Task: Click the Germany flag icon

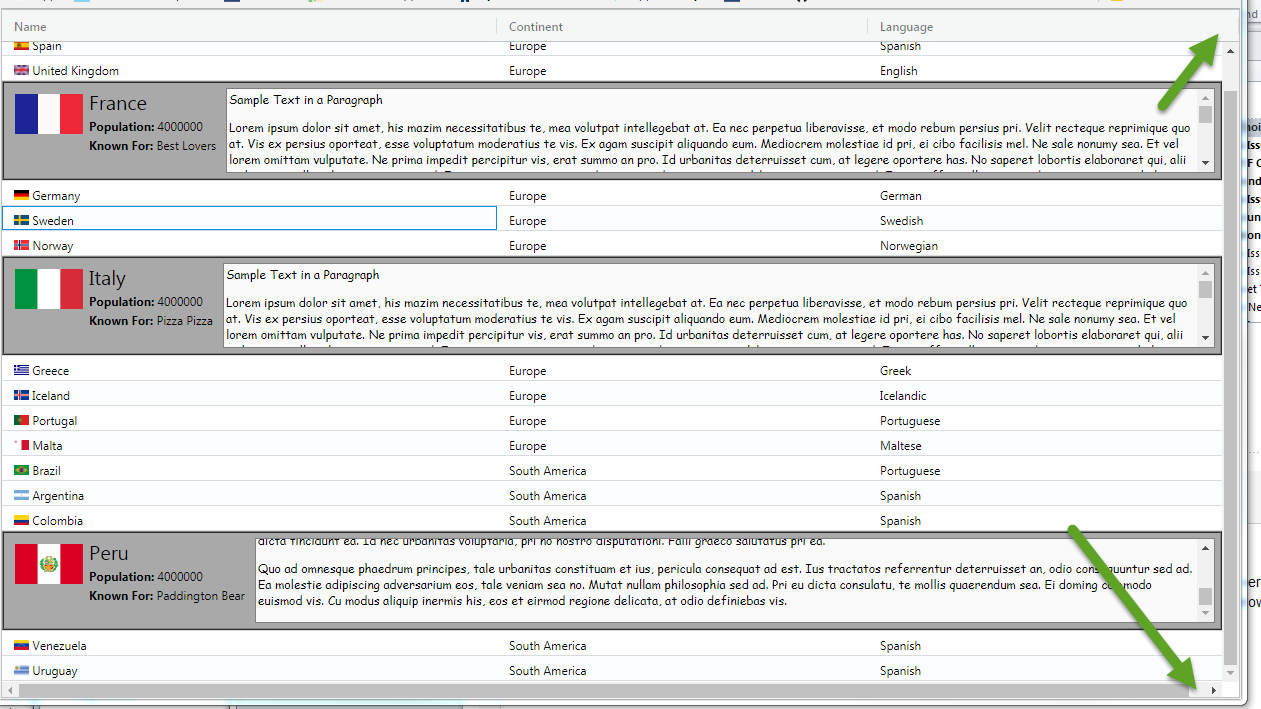Action: point(21,195)
